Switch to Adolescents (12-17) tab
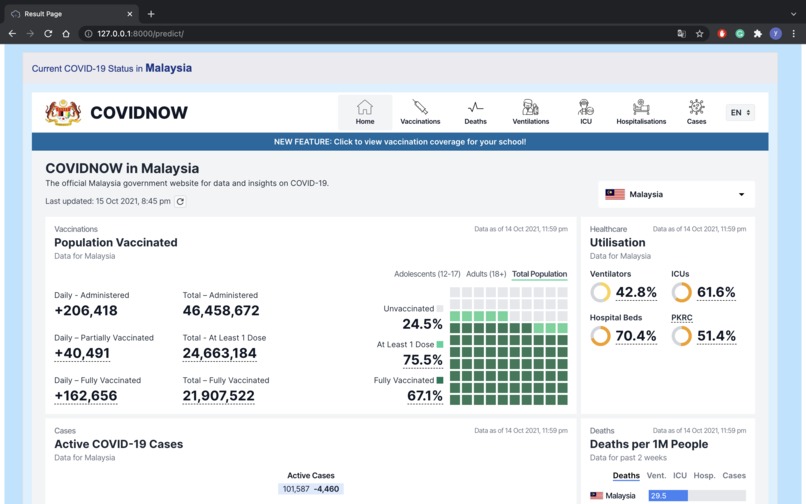 (x=427, y=274)
